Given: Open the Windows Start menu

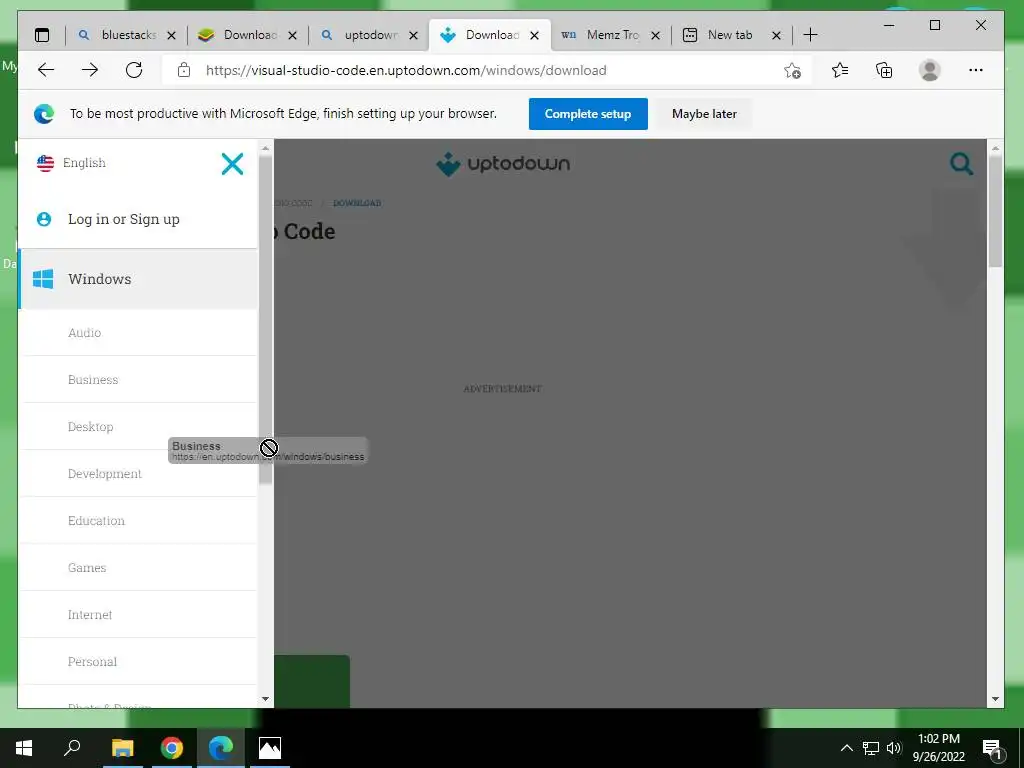Looking at the screenshot, I should (x=24, y=748).
